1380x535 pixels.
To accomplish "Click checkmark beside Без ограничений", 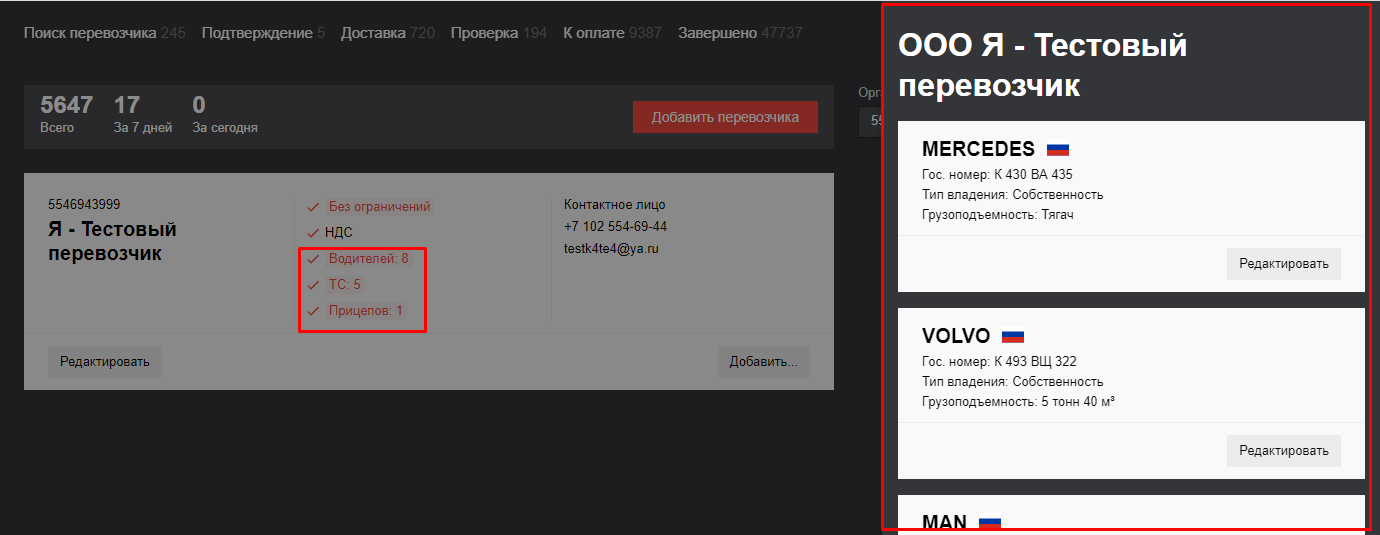I will click(x=313, y=207).
